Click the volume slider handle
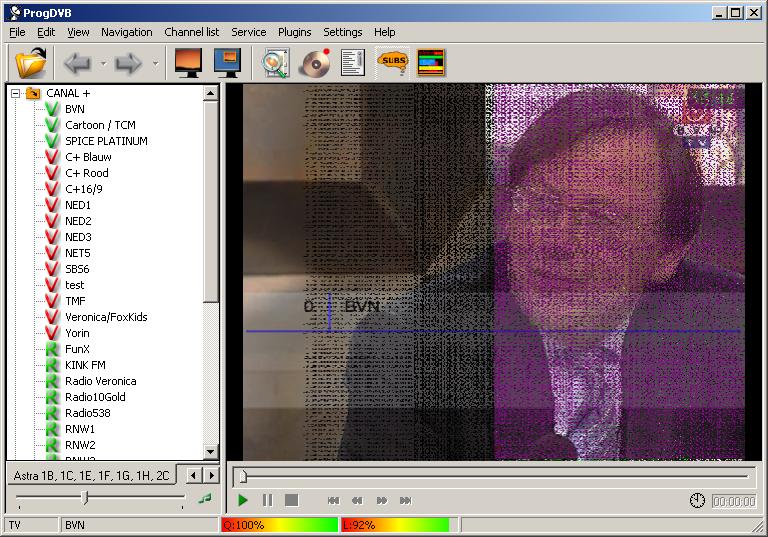The width and height of the screenshot is (768, 537). (x=85, y=498)
